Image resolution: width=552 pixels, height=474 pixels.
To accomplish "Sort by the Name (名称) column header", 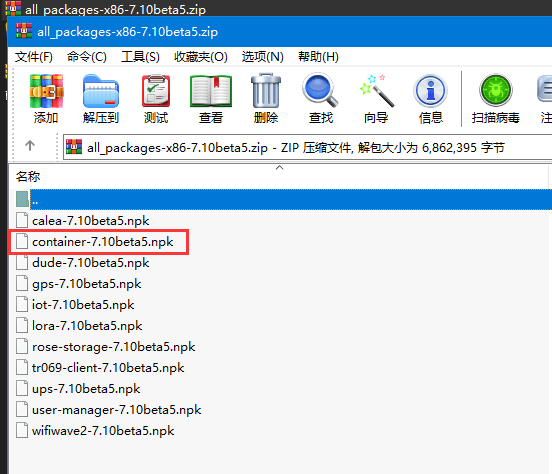I will [x=28, y=176].
